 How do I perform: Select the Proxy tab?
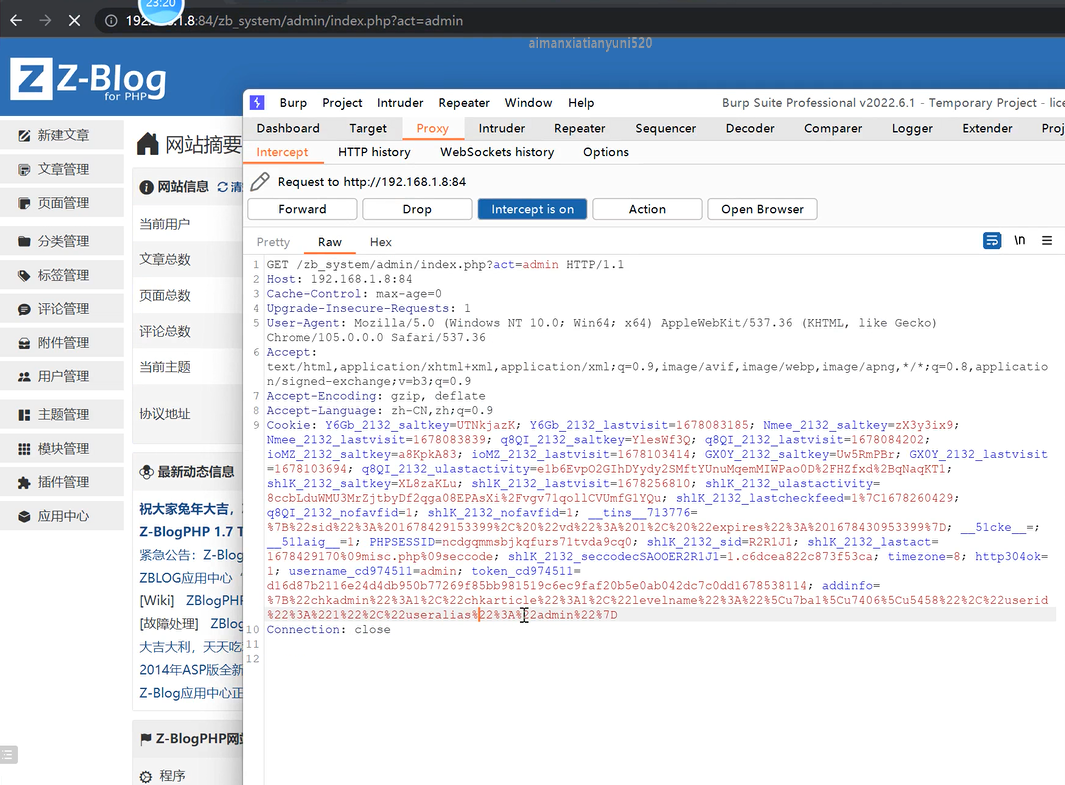[x=432, y=128]
